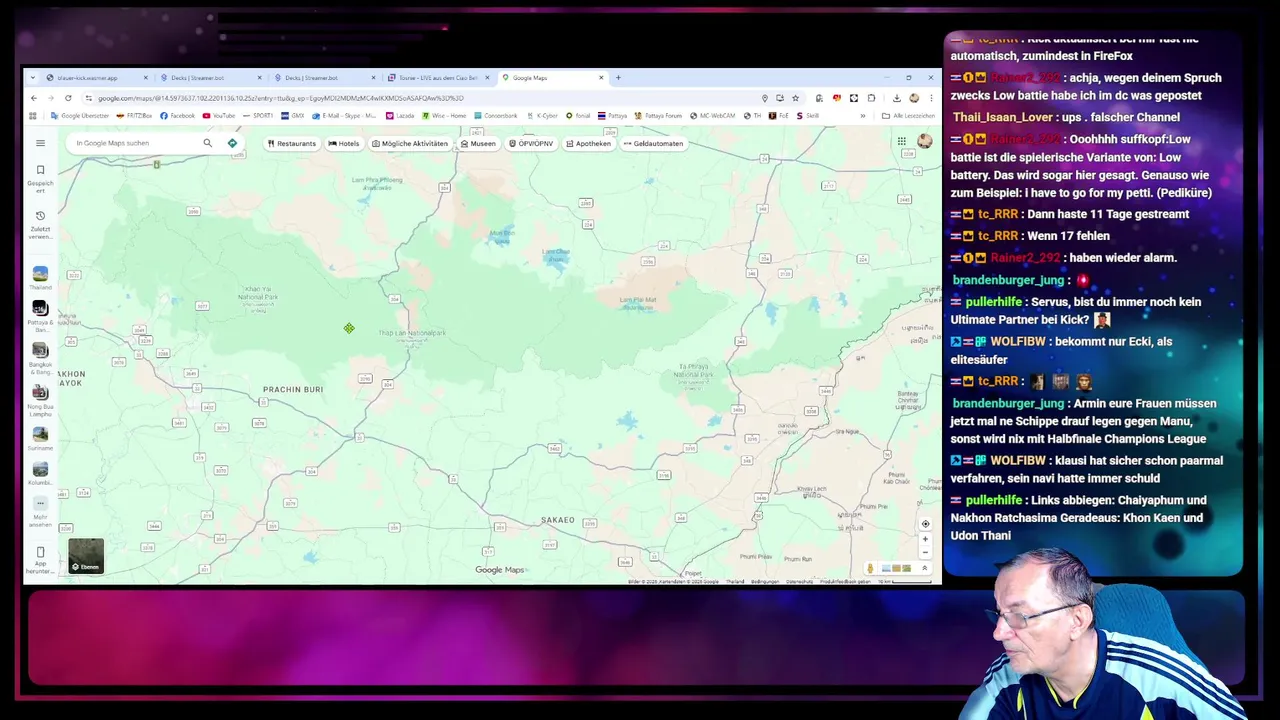Select the Geldautomaten chip
Screen dimensions: 1280x720
tap(653, 143)
